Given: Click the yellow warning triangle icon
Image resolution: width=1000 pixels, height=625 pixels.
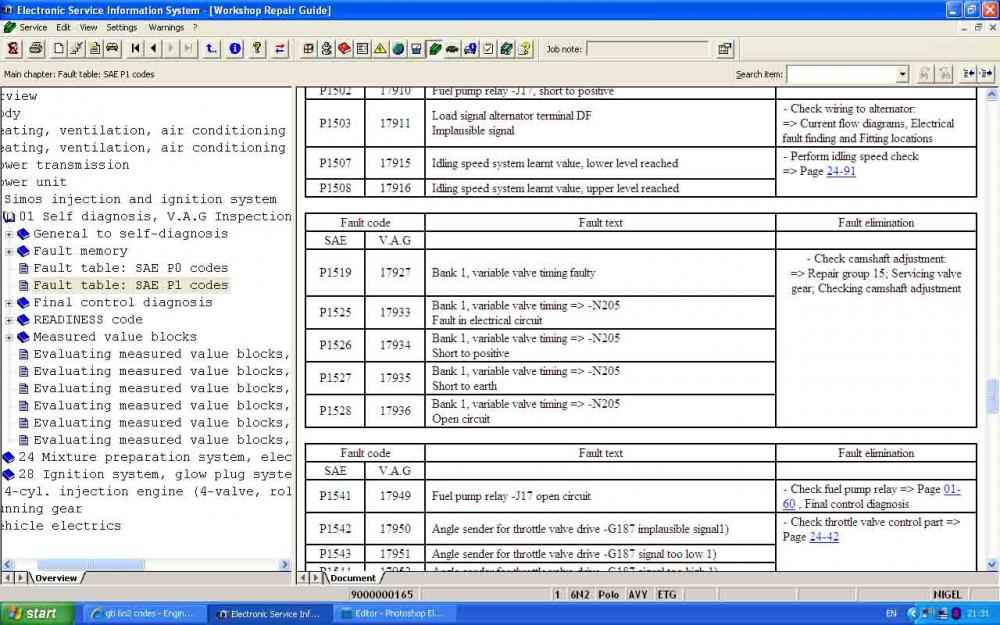Looking at the screenshot, I should click(x=380, y=48).
